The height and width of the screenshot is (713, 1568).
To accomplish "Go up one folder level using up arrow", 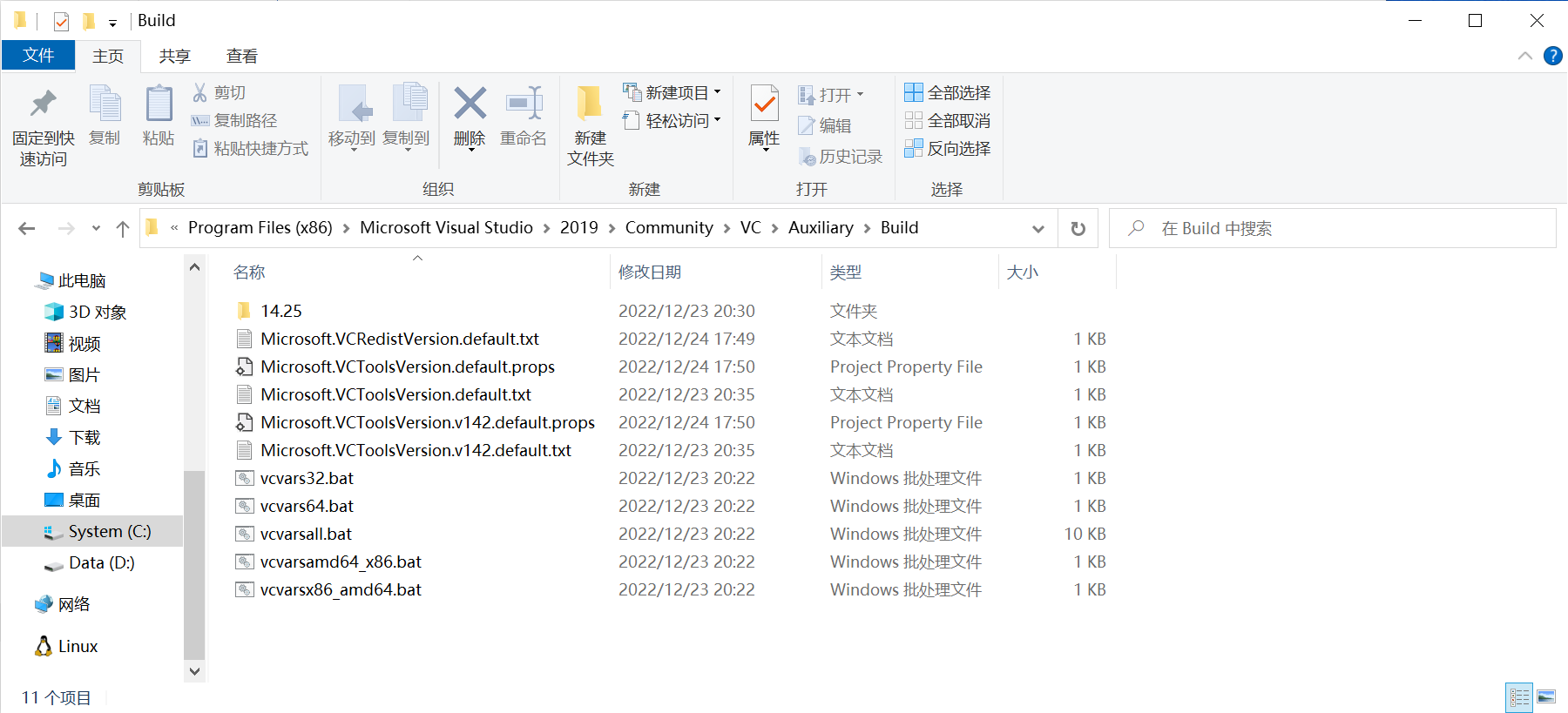I will tap(123, 228).
